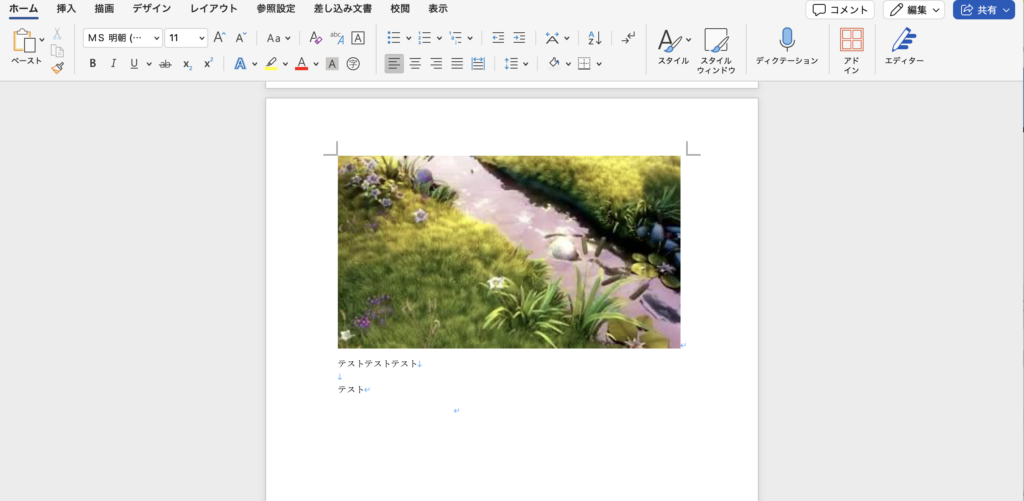
Task: Apply subscript formatting
Action: [x=187, y=63]
